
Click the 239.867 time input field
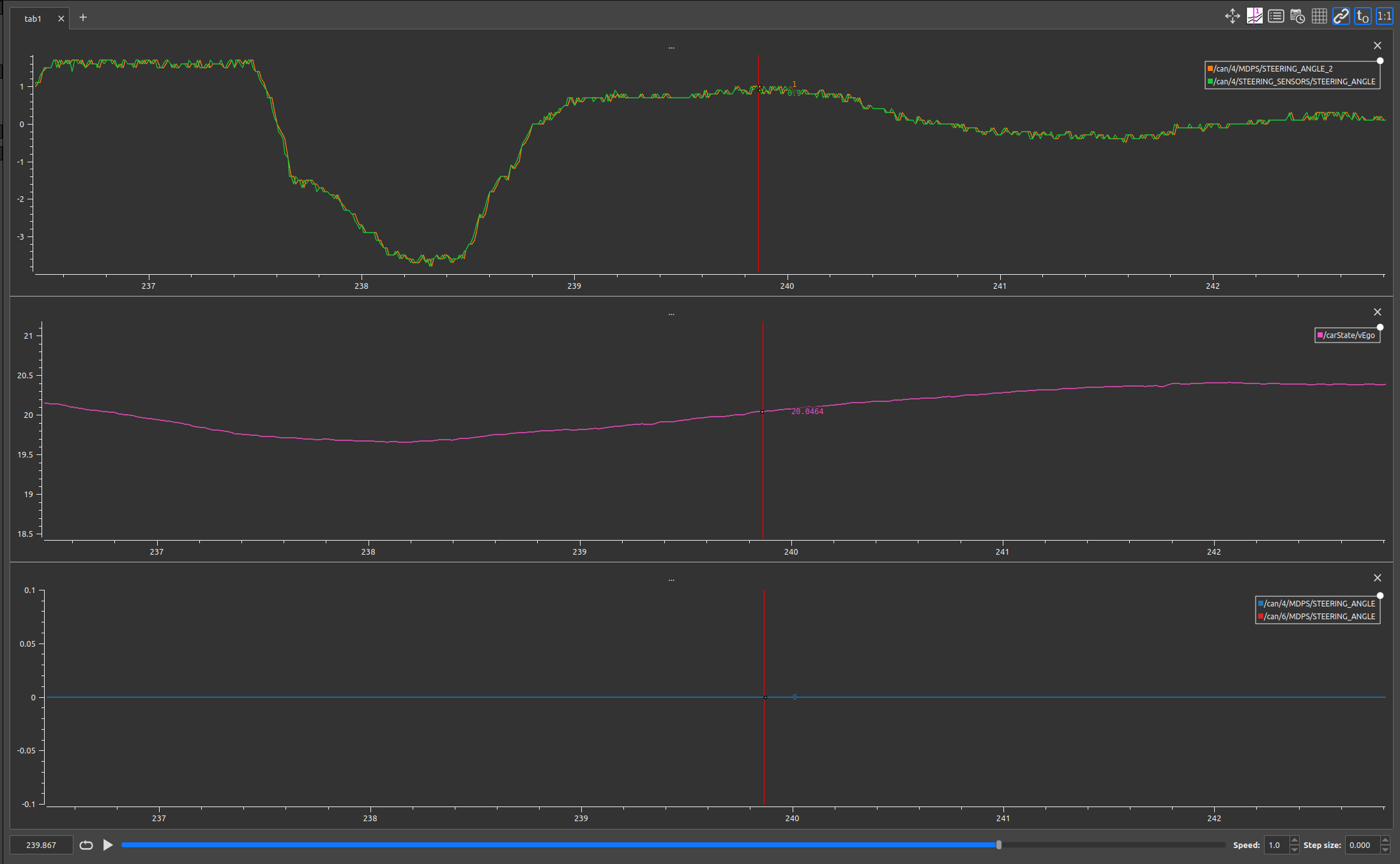coord(42,845)
